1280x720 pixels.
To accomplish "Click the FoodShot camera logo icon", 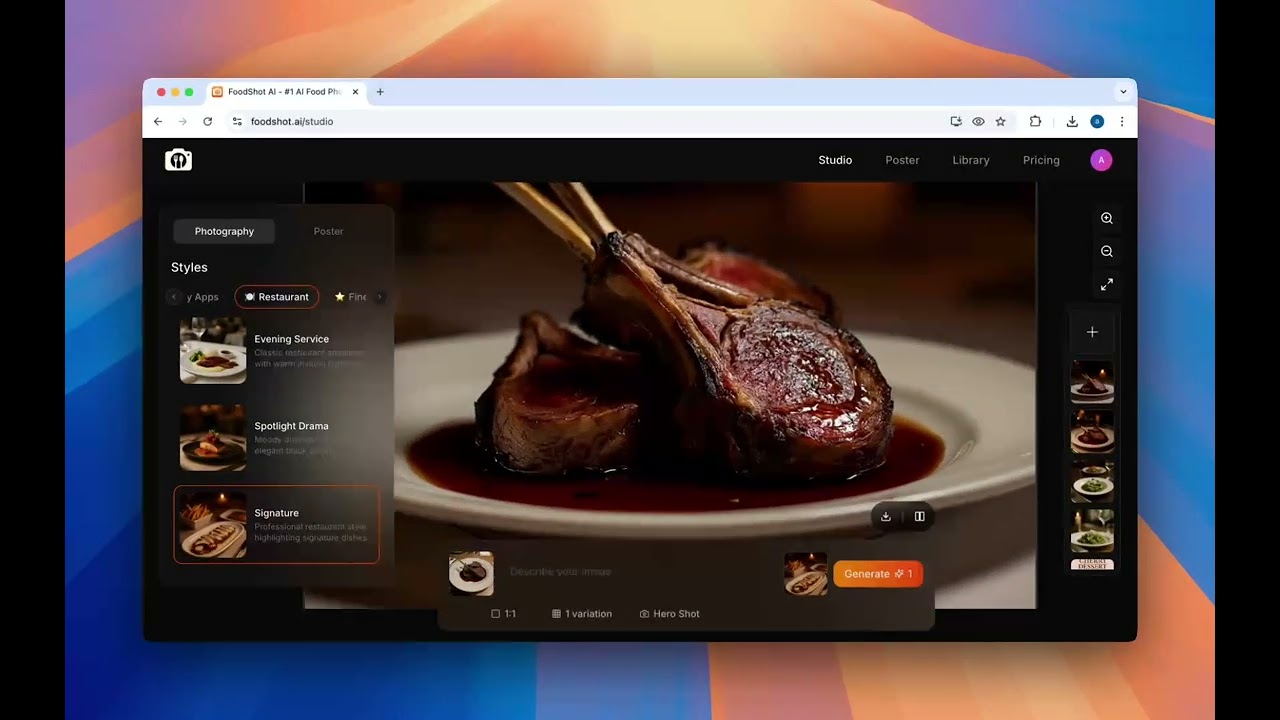I will [x=178, y=160].
